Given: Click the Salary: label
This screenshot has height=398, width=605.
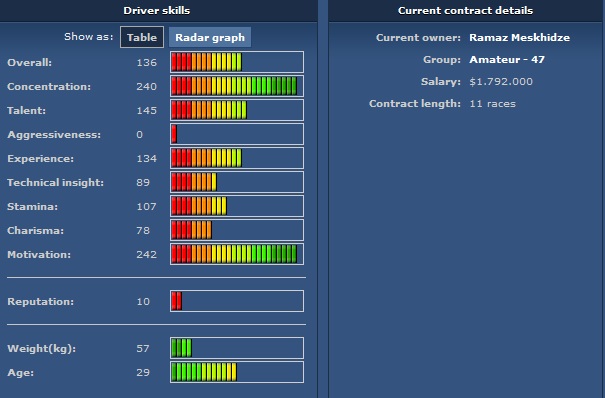Looking at the screenshot, I should (441, 81).
